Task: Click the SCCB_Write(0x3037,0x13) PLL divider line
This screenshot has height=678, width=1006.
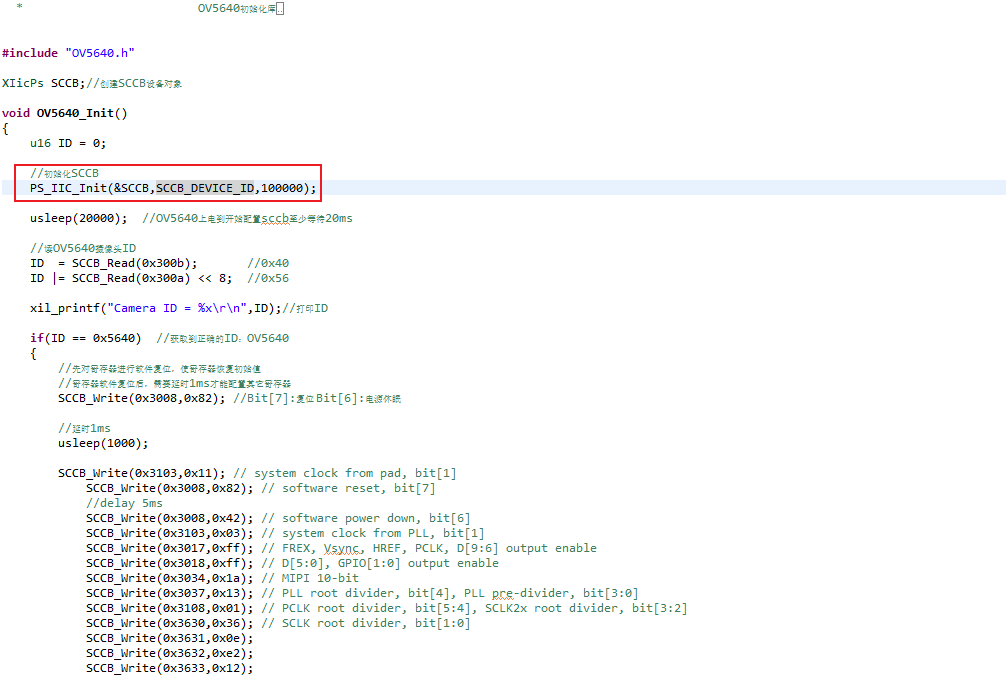Action: [169, 593]
